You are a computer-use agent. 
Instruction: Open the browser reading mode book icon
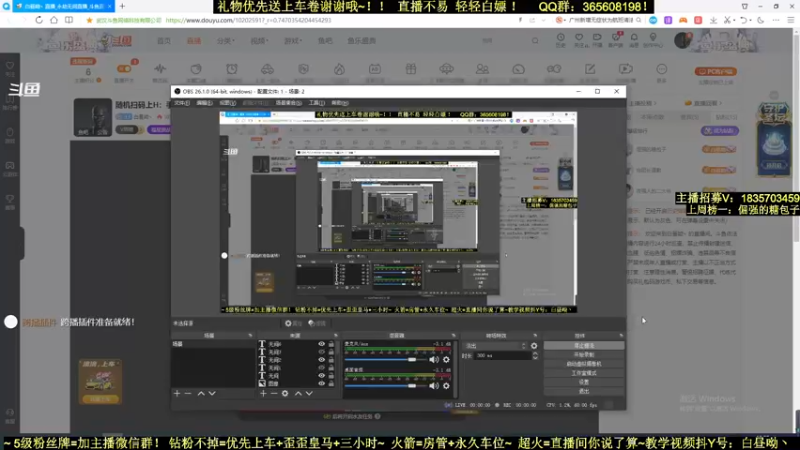coord(69,20)
